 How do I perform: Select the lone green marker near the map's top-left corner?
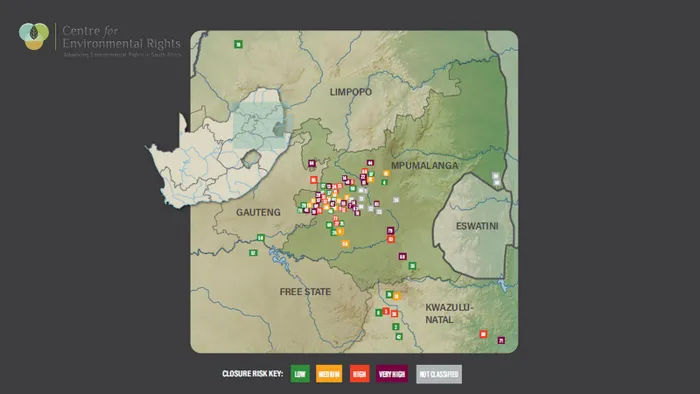tap(238, 44)
